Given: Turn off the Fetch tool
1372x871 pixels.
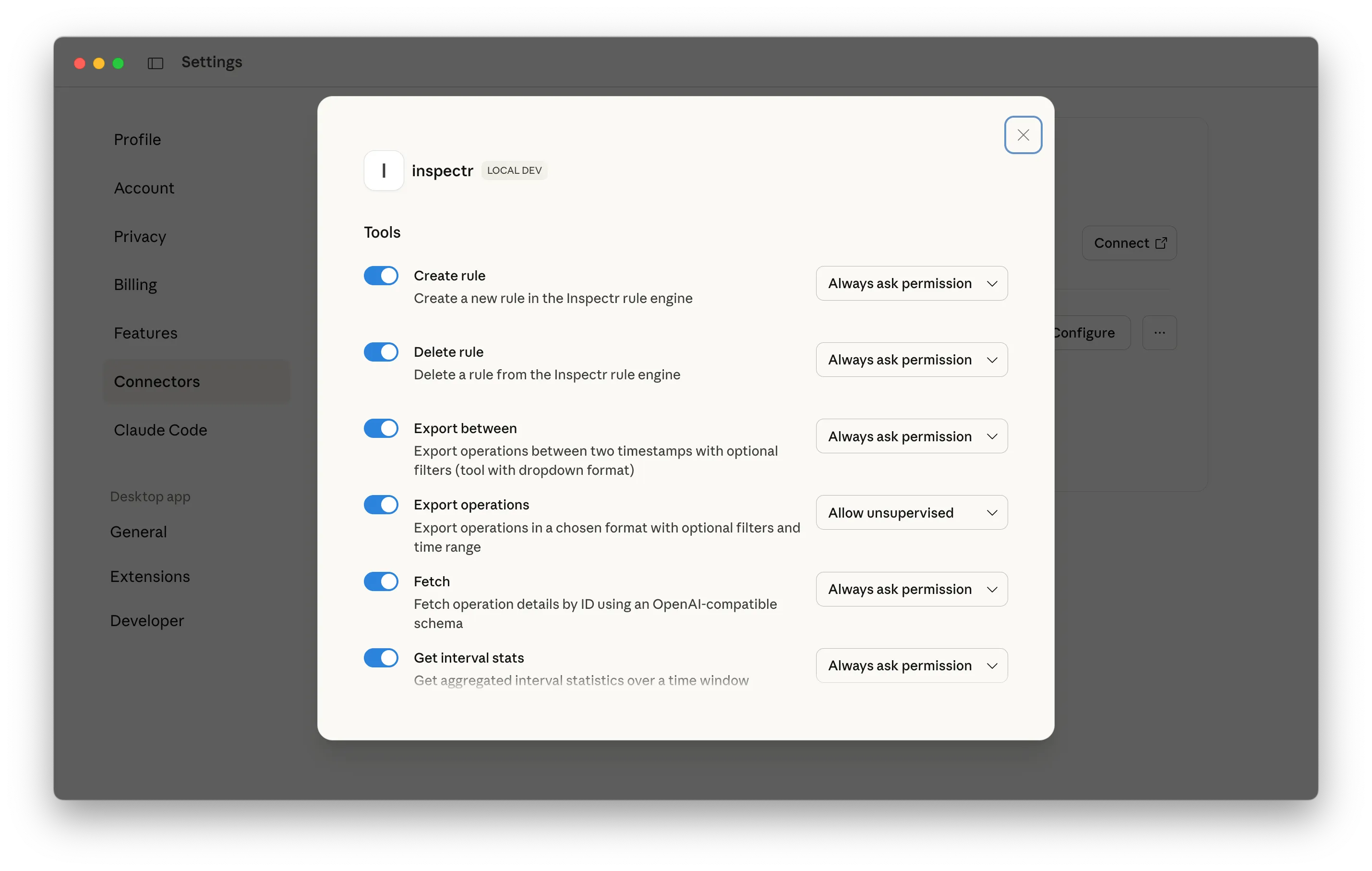Looking at the screenshot, I should click(381, 581).
